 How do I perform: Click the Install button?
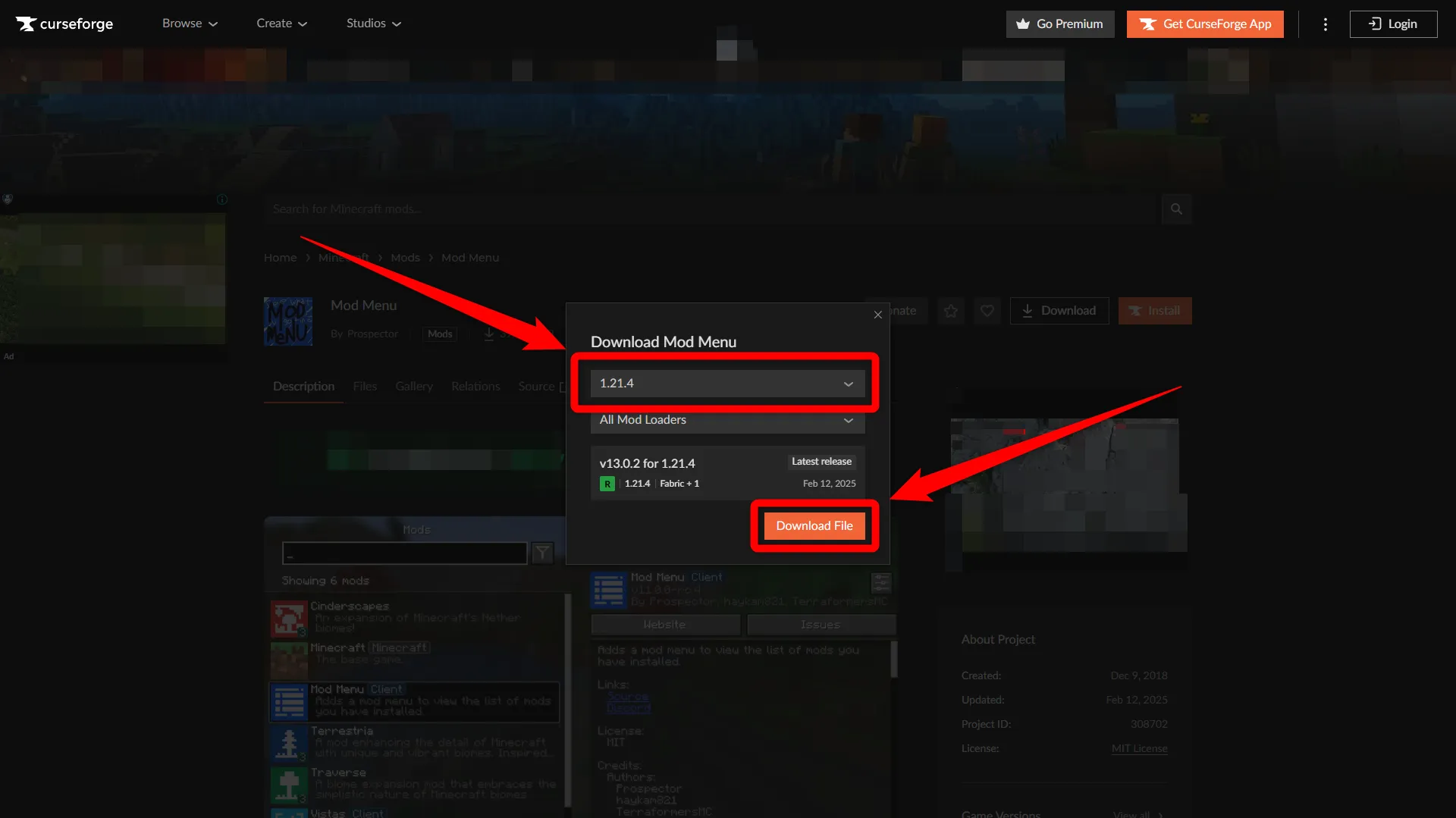(x=1155, y=311)
